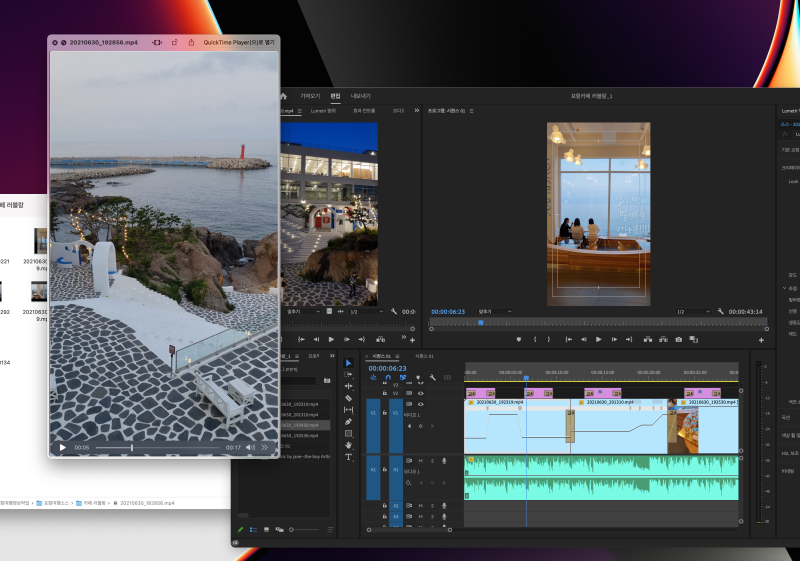
Task: Select the Selection tool in Premiere toolbar
Action: click(349, 363)
